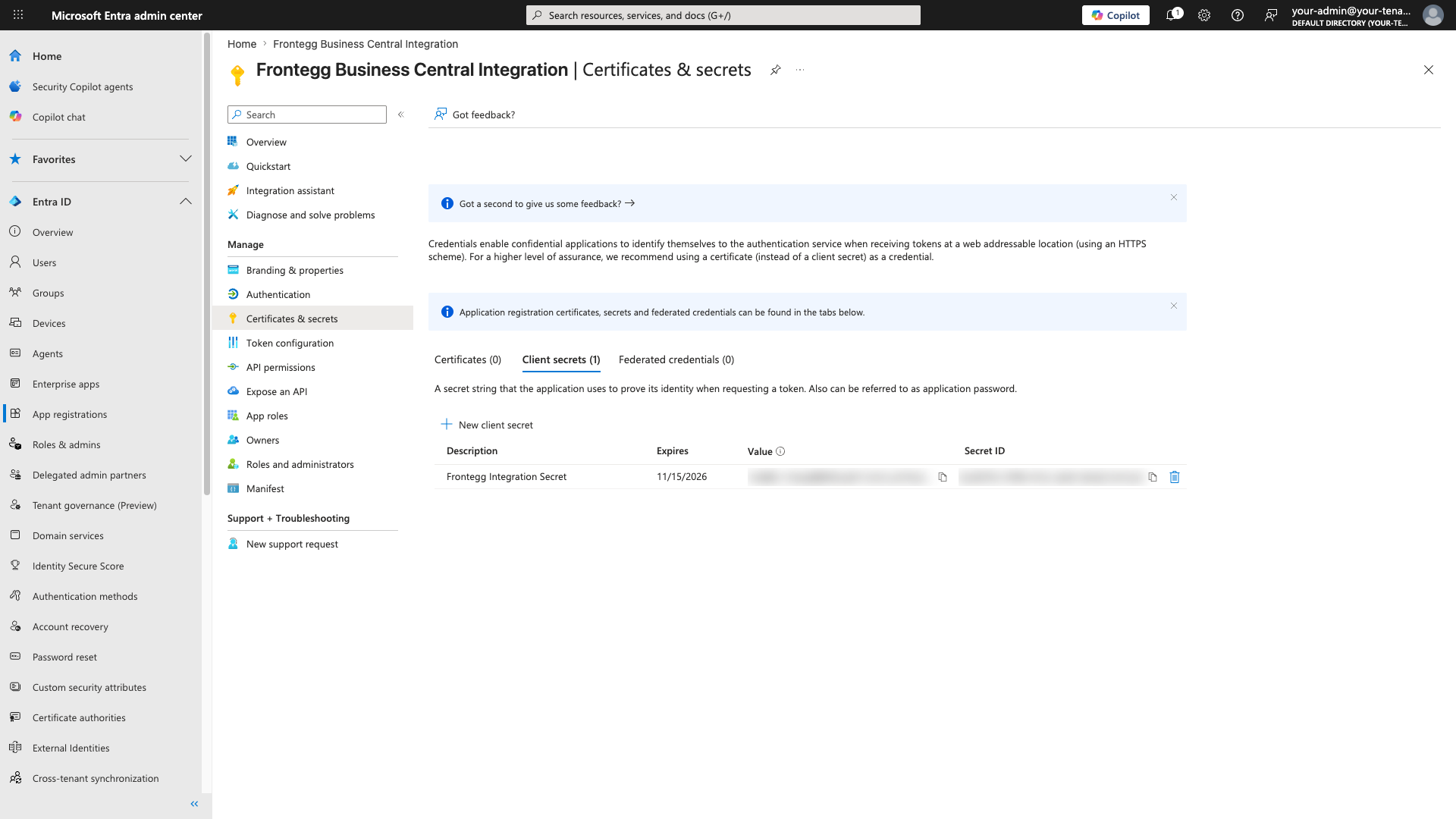Open the help question mark icon
Image resolution: width=1456 pixels, height=819 pixels.
[1238, 15]
